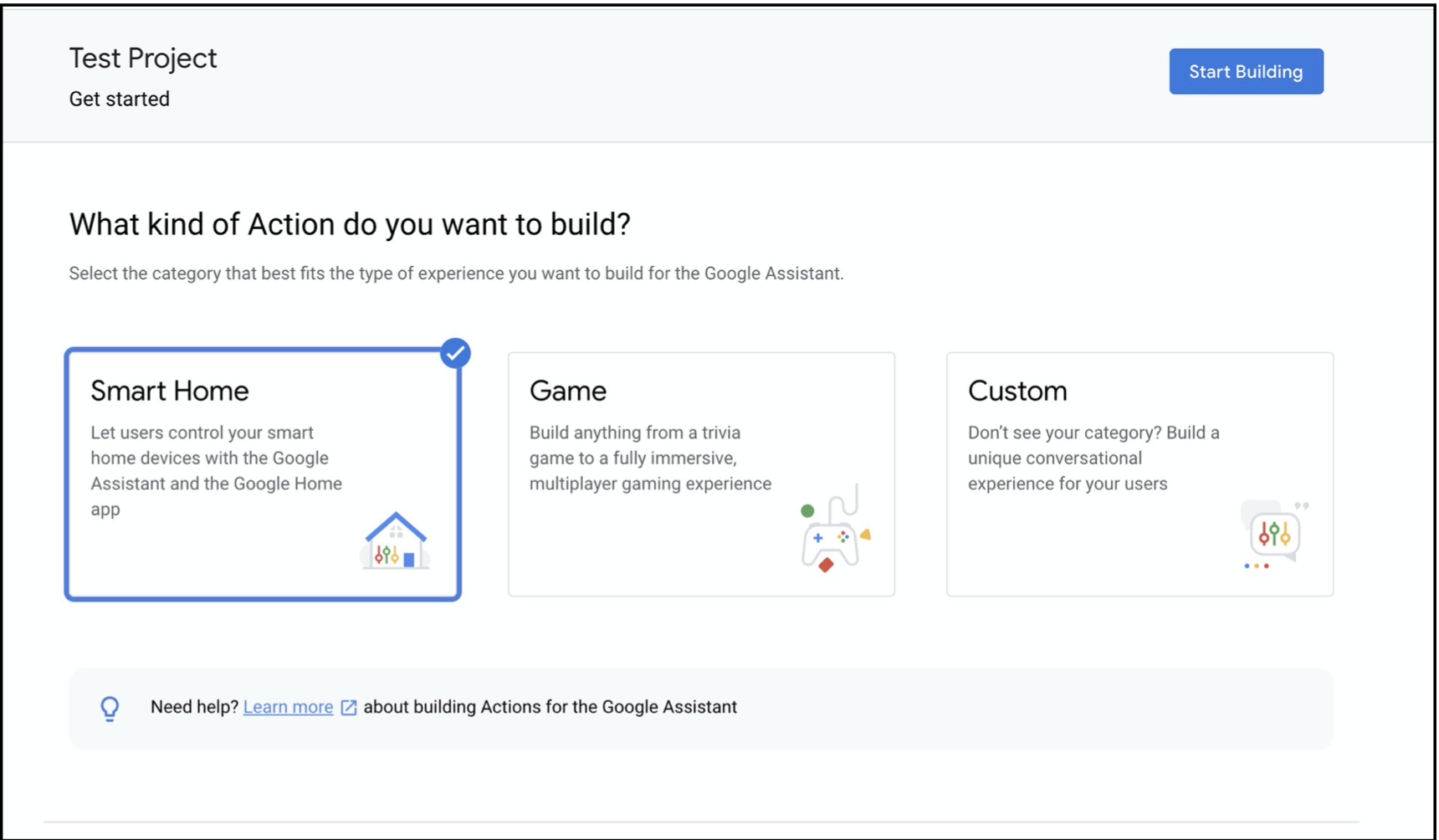Click the "Need help?" text
This screenshot has width=1439, height=840.
(194, 707)
